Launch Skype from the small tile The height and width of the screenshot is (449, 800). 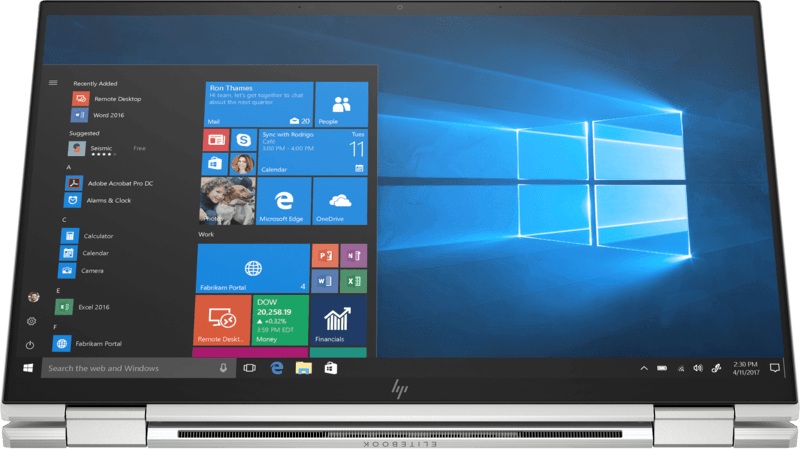pos(242,139)
